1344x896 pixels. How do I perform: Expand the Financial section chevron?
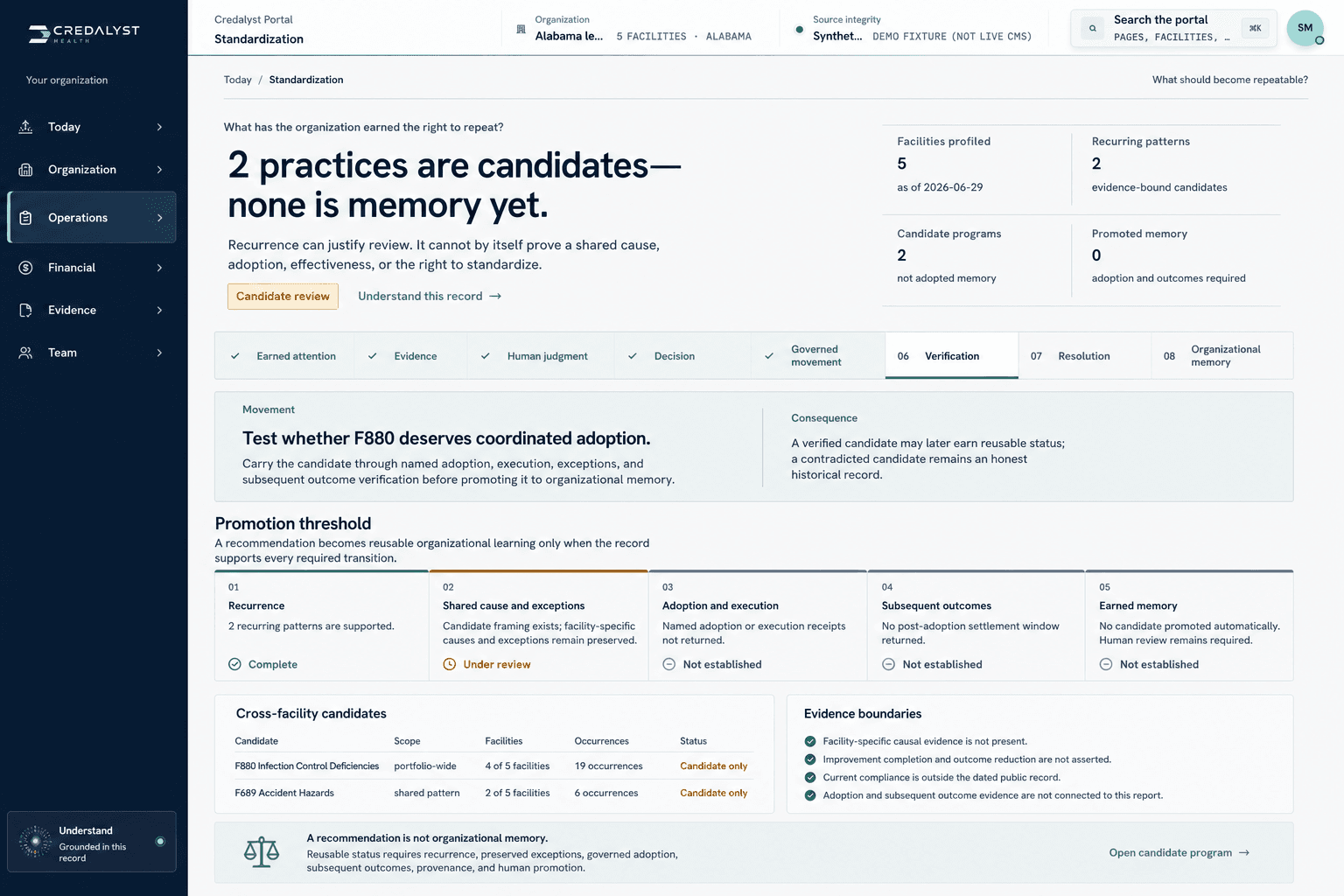159,268
